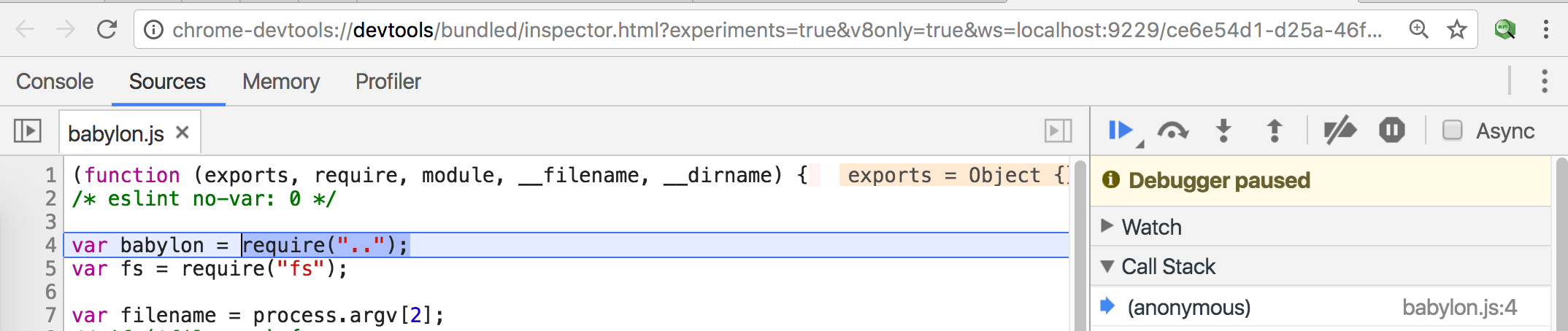Screen dimensions: 1568x331
Task: Step into next function call
Action: point(1224,131)
